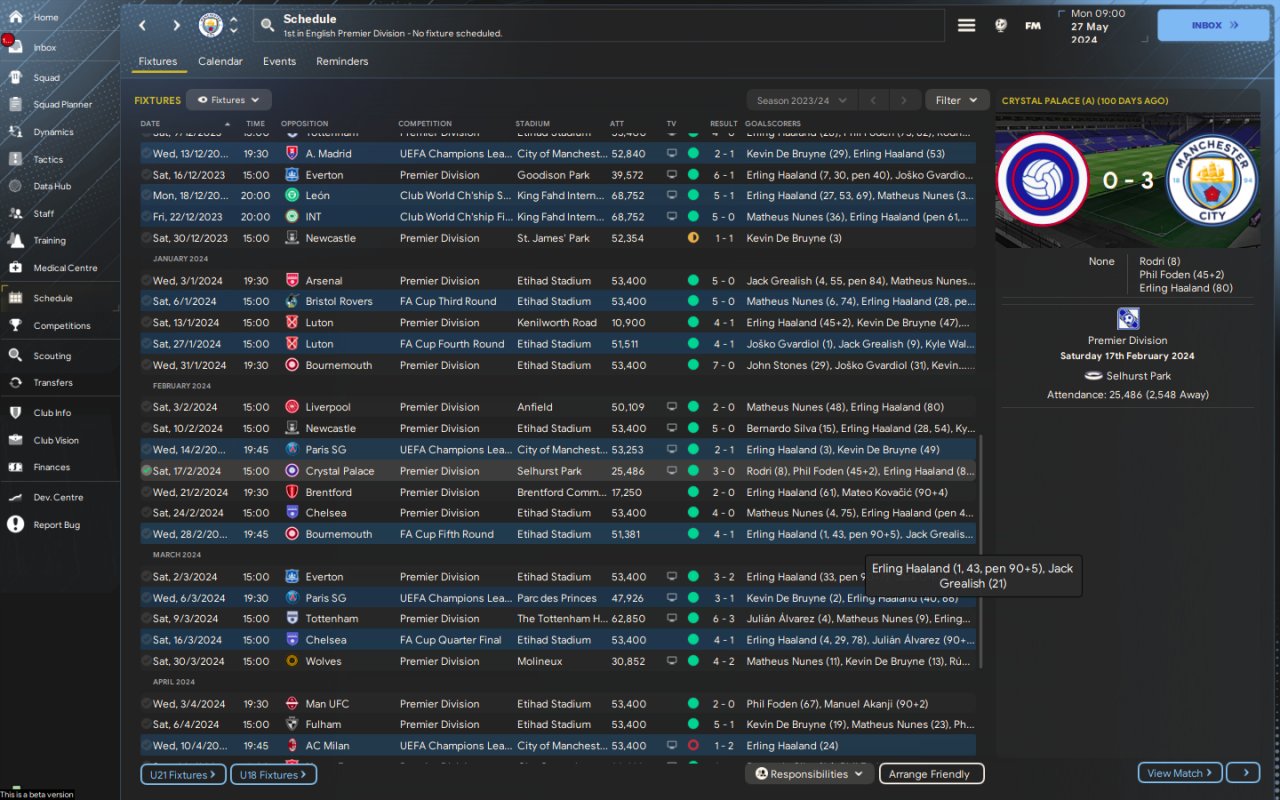Open the hamburger menu in the top bar
1280x800 pixels.
click(x=966, y=25)
